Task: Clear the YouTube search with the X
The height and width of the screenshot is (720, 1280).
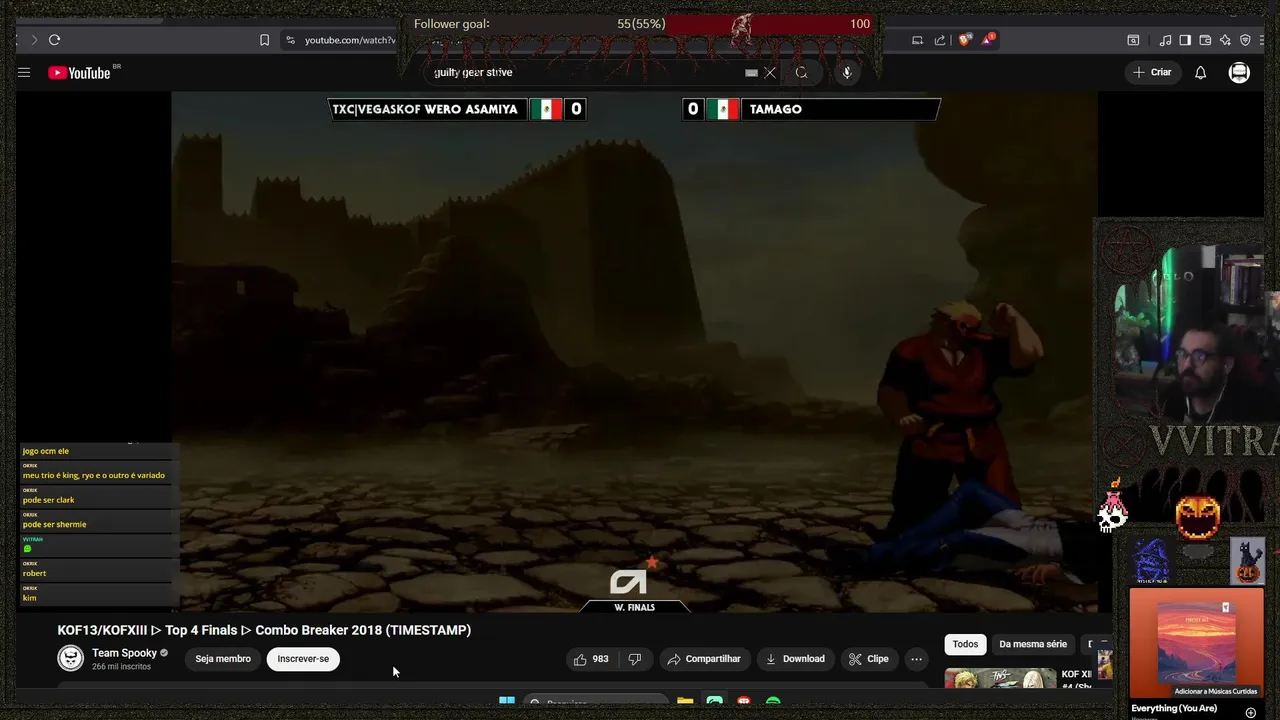Action: (x=770, y=72)
